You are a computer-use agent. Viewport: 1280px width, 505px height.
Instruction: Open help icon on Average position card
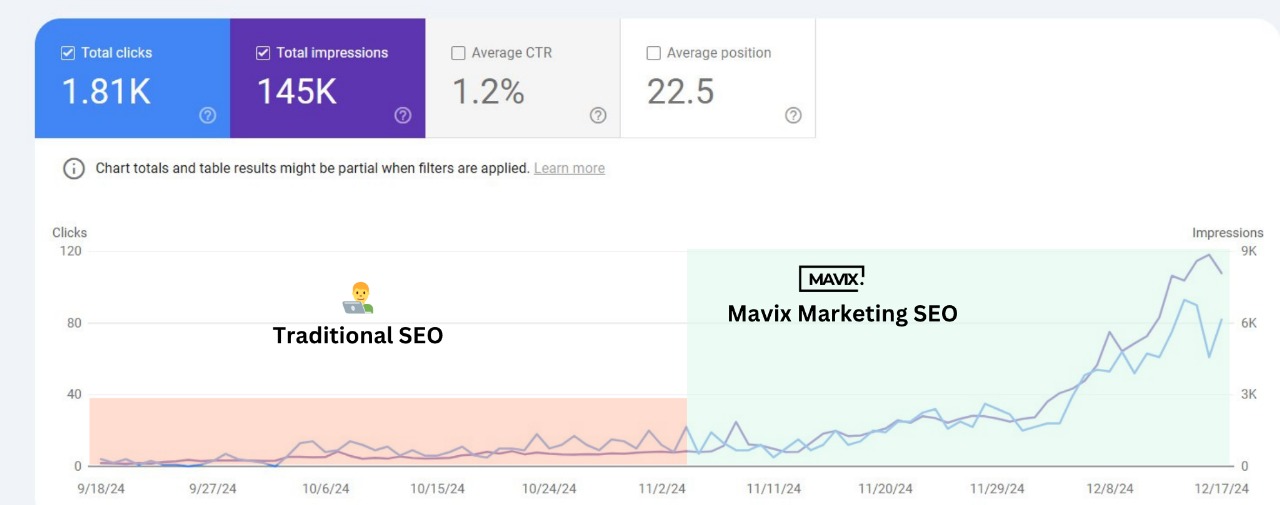click(793, 115)
